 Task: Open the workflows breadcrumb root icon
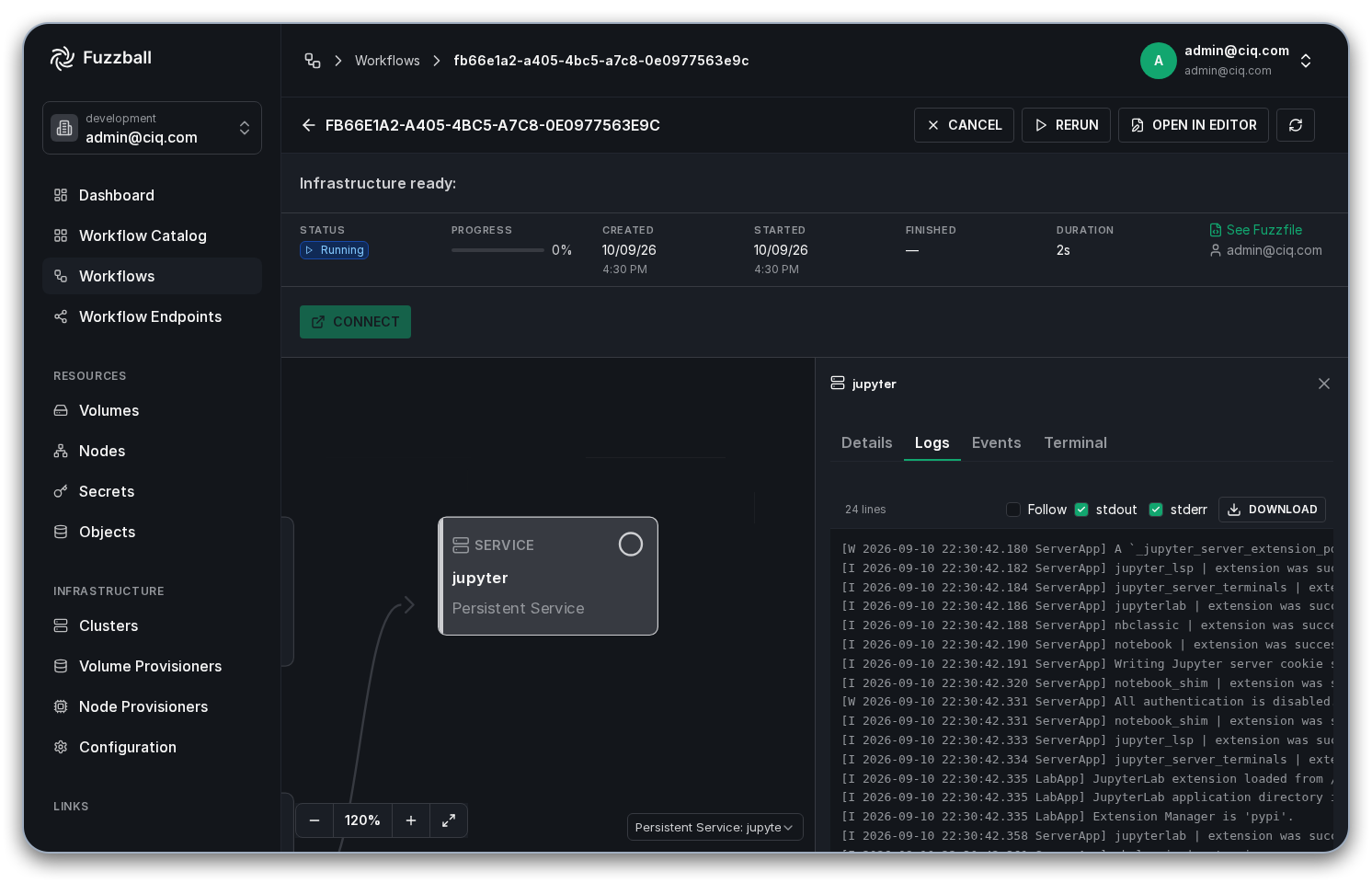pyautogui.click(x=313, y=61)
